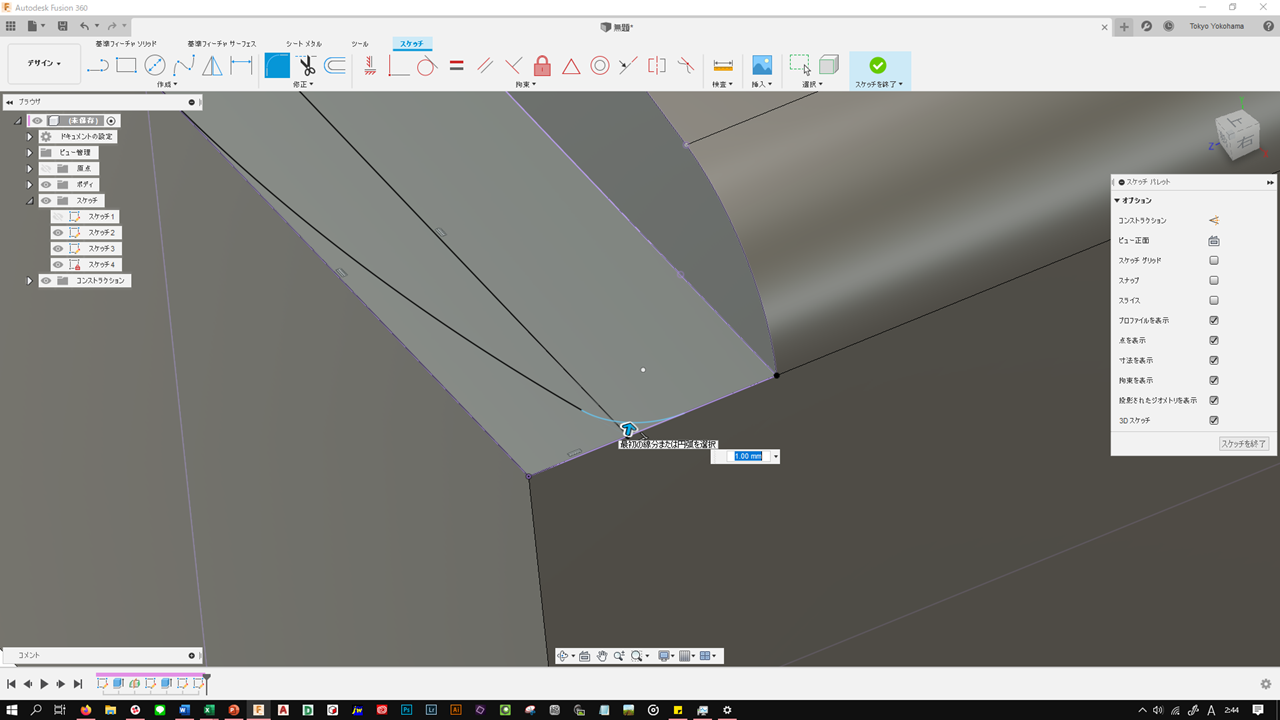Click the timeline Play button

point(44,684)
